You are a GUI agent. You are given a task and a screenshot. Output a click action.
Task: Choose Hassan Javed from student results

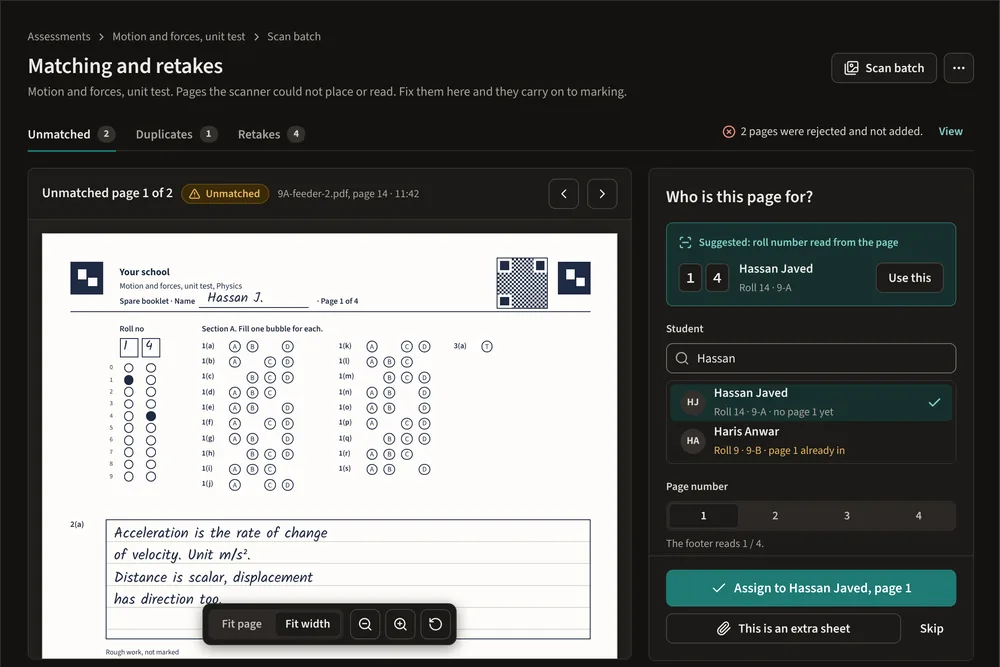point(811,402)
